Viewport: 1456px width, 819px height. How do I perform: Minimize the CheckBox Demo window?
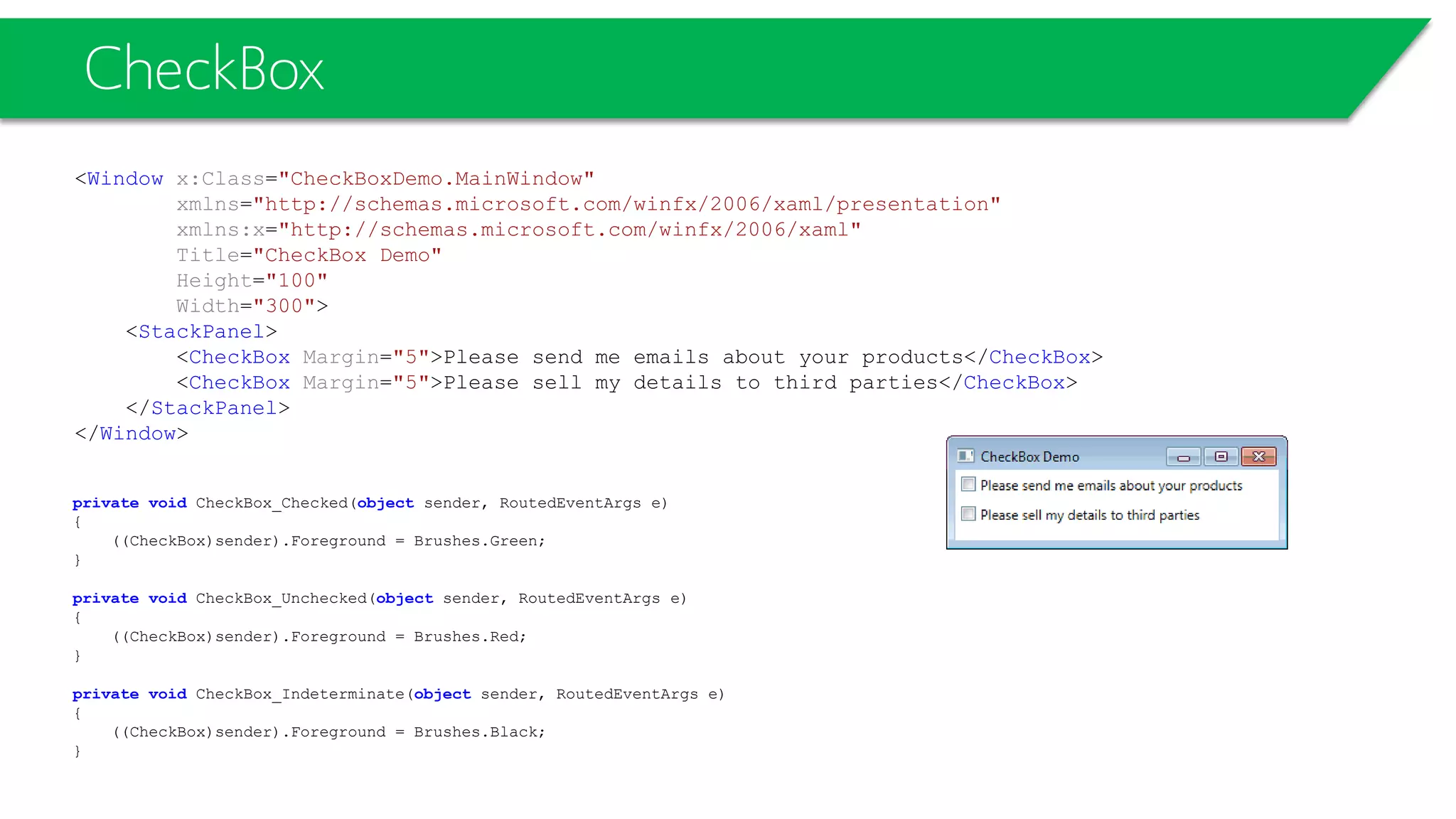[1183, 456]
